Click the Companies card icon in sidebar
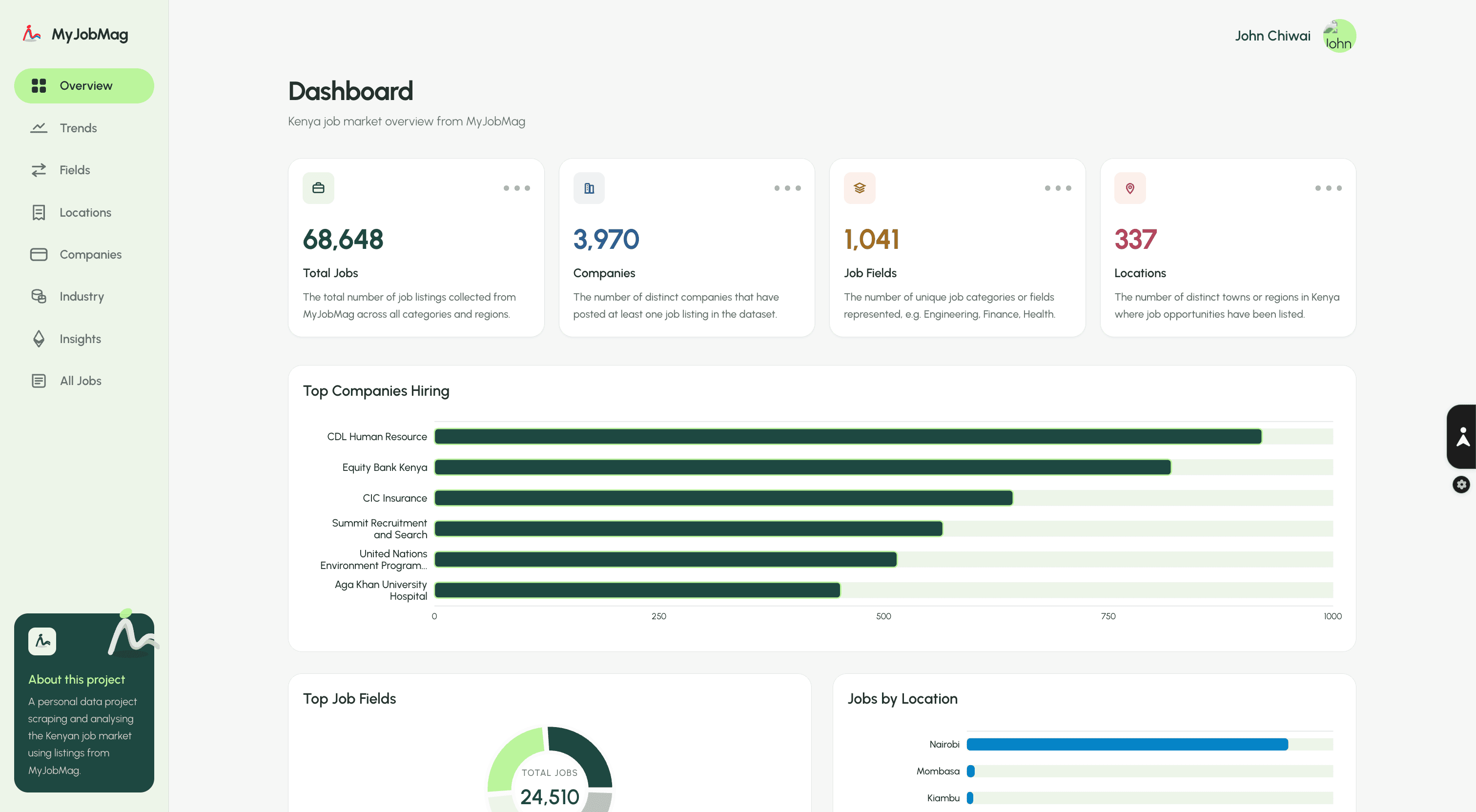This screenshot has width=1476, height=812. 39,254
